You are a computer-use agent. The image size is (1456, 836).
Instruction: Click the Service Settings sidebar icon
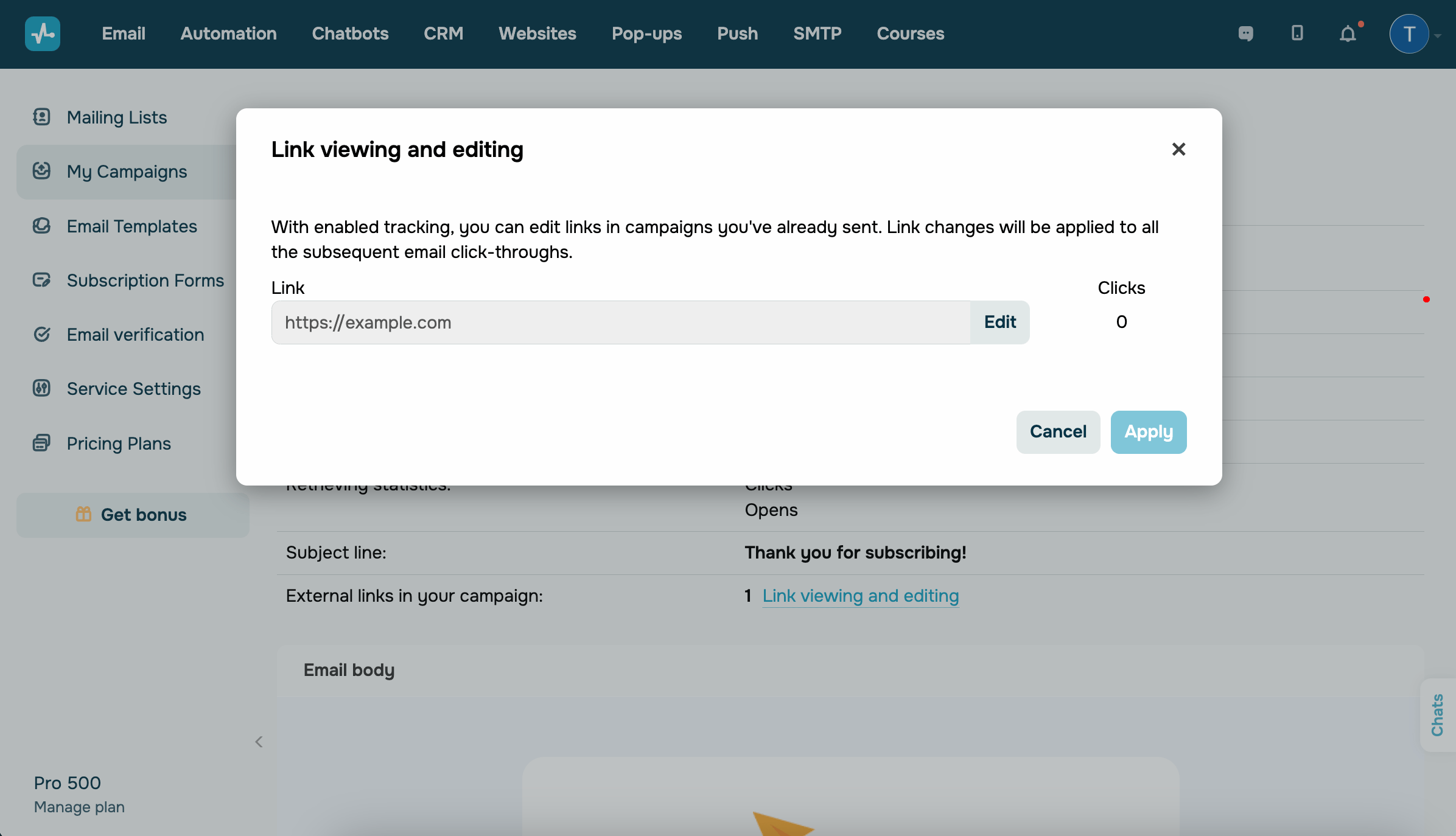[x=41, y=388]
